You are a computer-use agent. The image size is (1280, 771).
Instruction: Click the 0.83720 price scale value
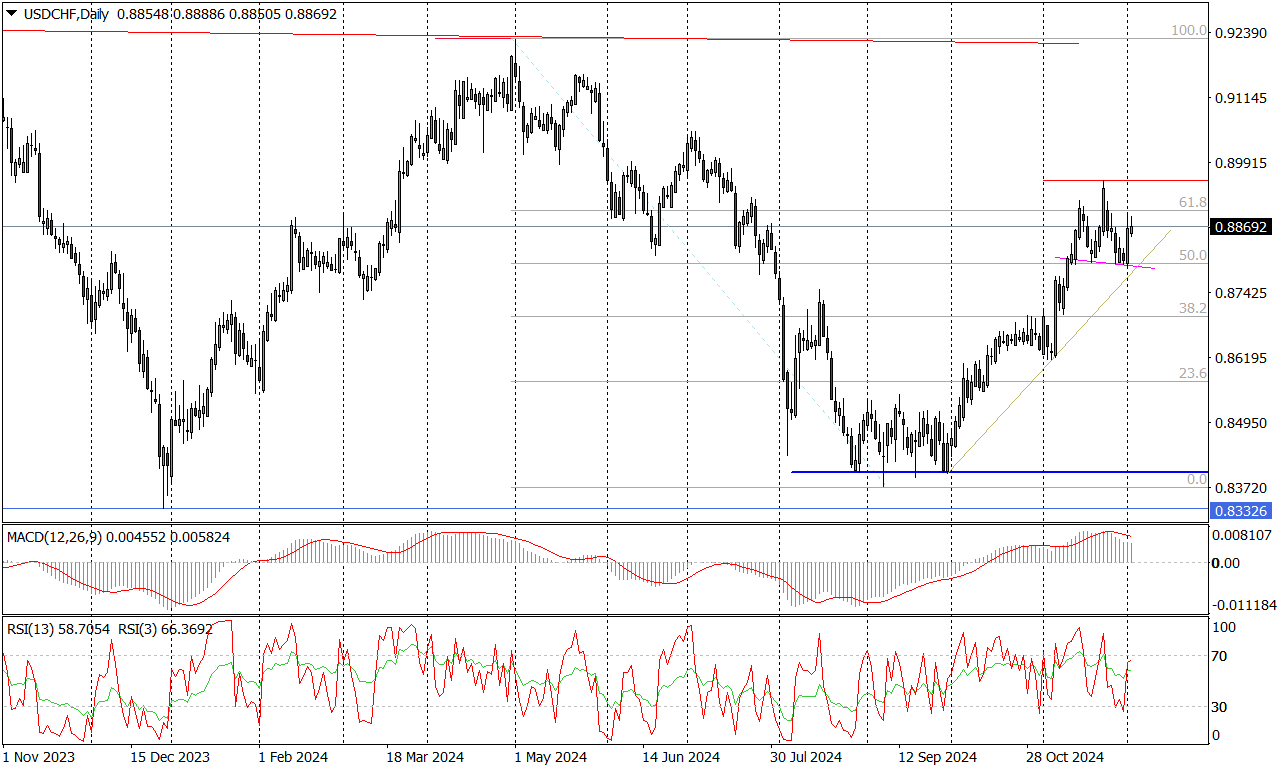1241,488
